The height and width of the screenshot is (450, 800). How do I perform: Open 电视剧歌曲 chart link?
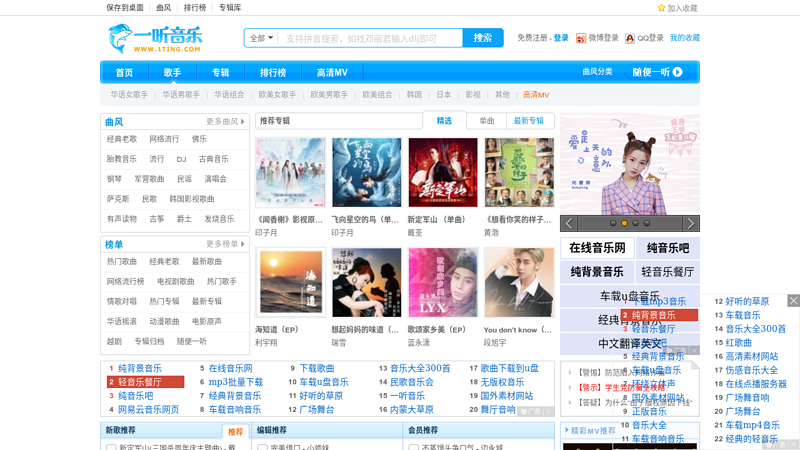point(176,281)
